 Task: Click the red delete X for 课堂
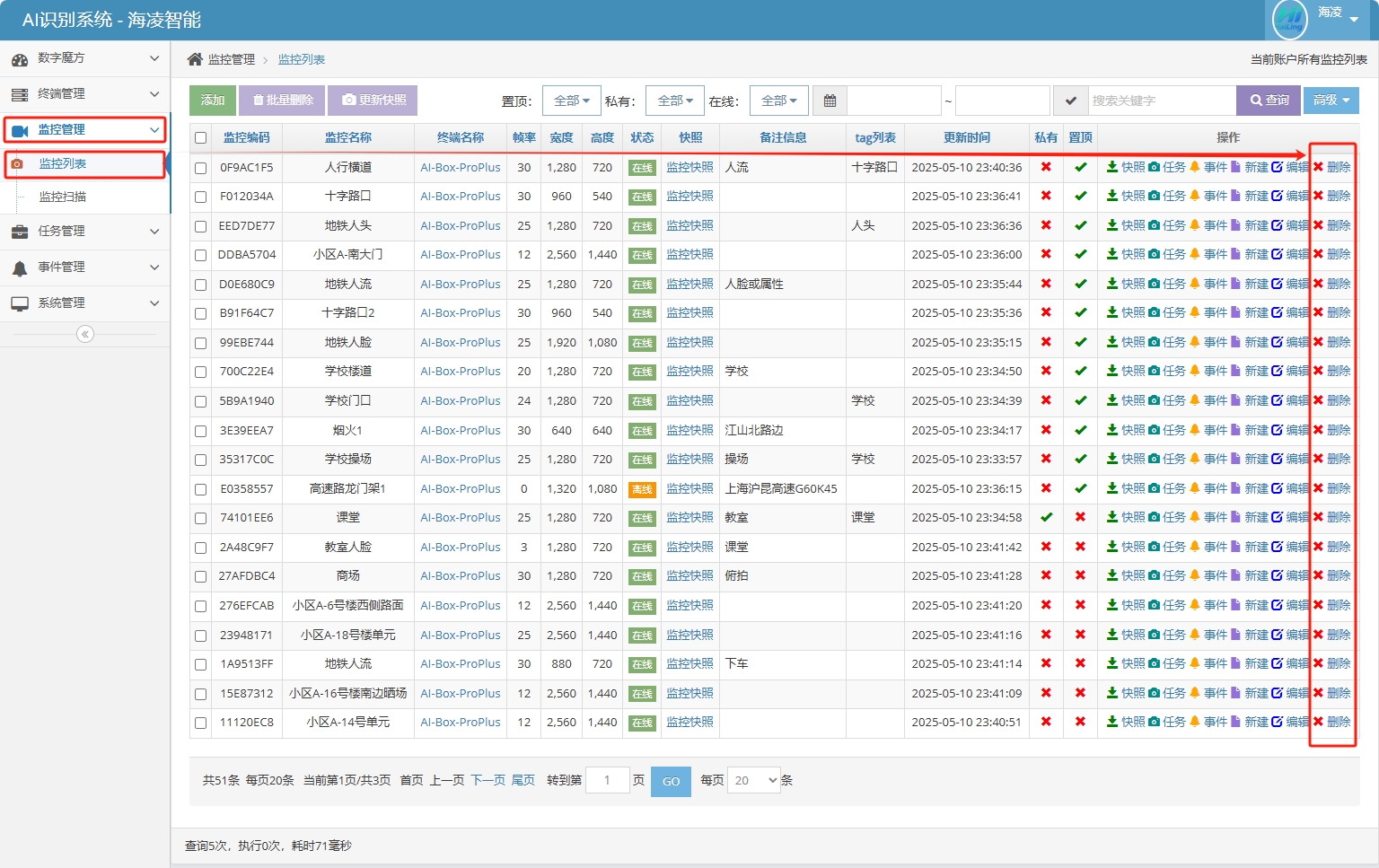pos(1318,517)
